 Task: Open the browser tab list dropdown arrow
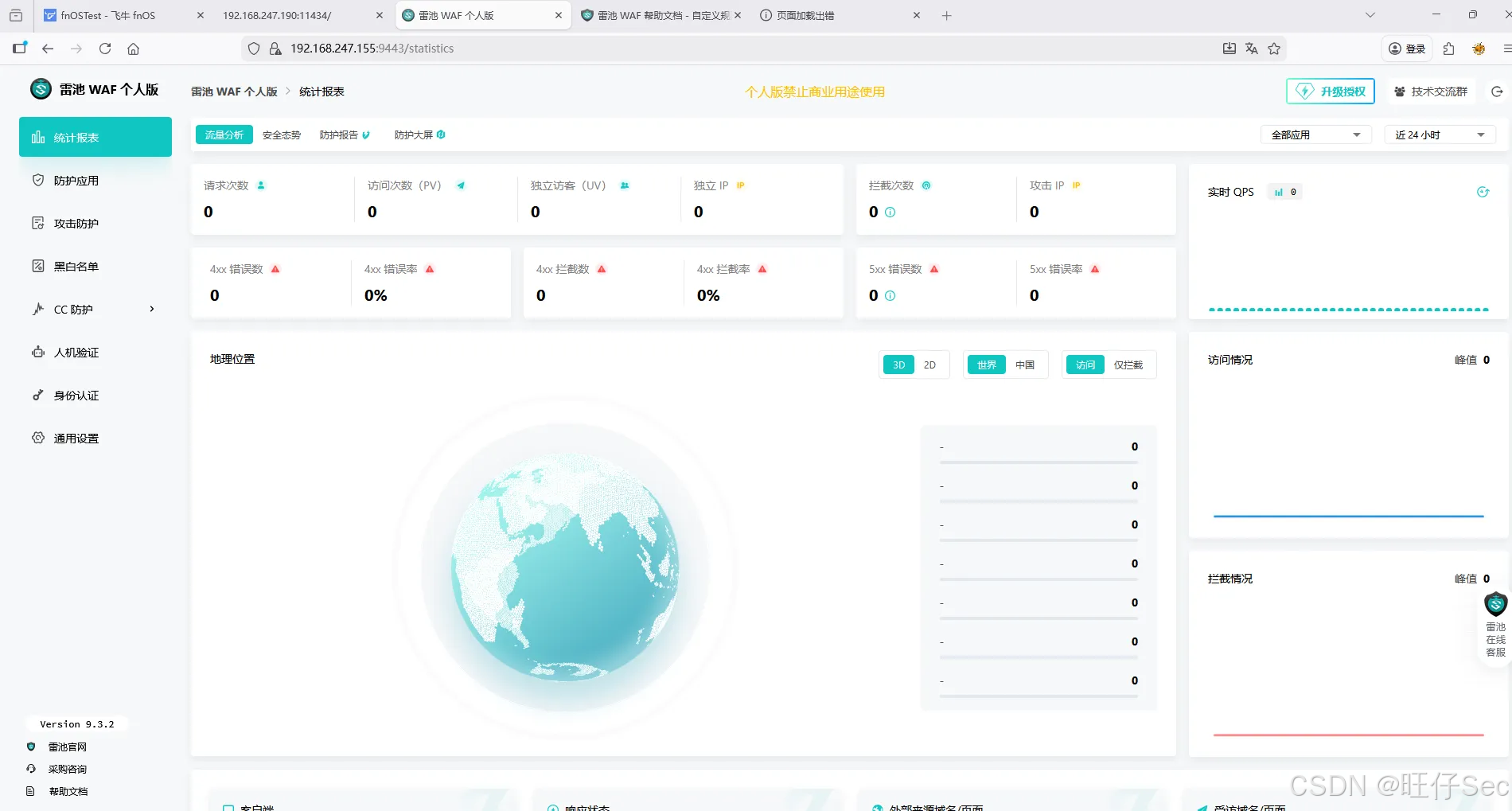(1370, 15)
